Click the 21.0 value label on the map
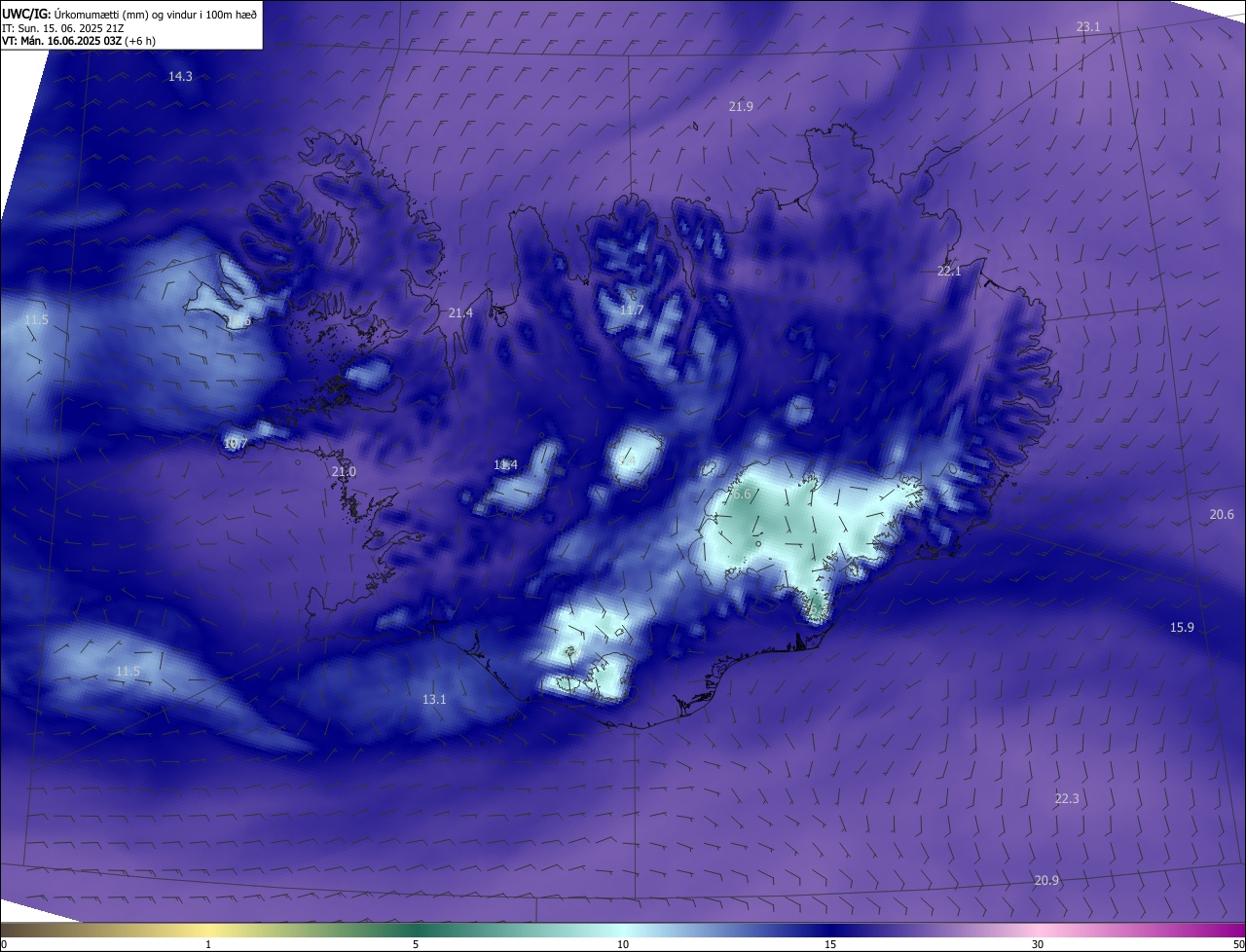1246x952 pixels. pos(344,471)
